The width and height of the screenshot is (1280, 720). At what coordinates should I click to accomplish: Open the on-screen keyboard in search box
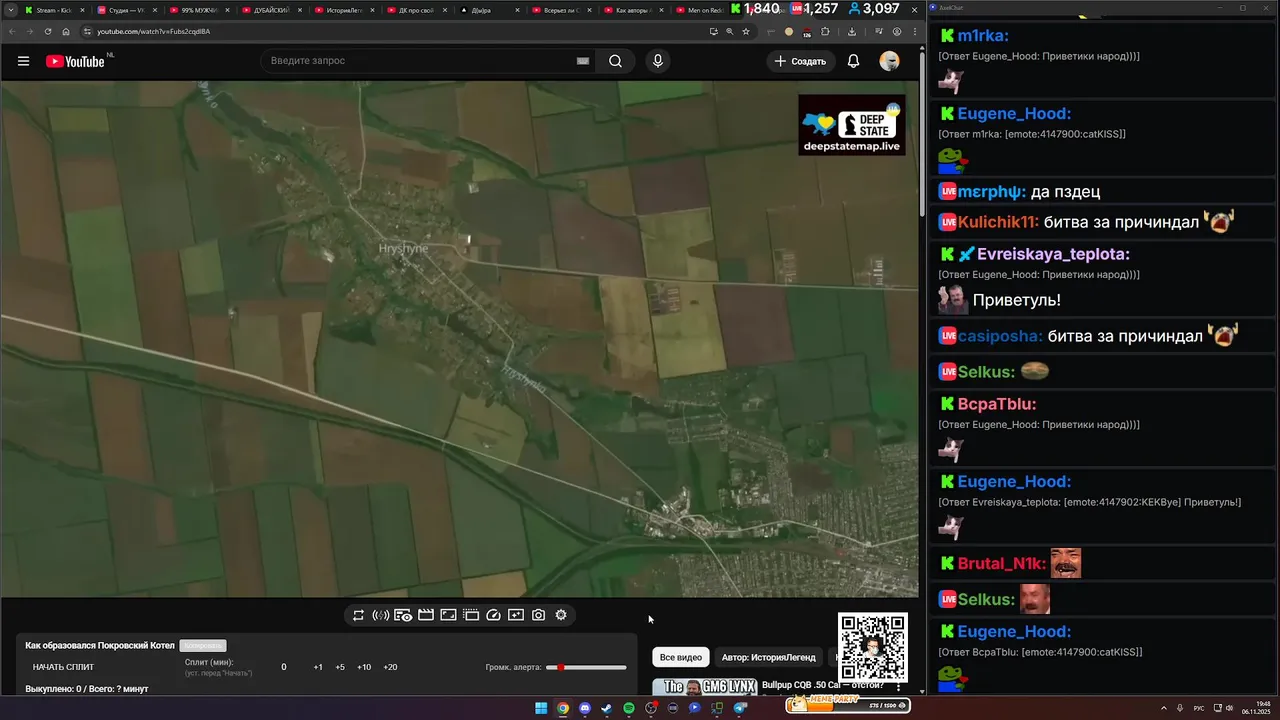tap(583, 61)
